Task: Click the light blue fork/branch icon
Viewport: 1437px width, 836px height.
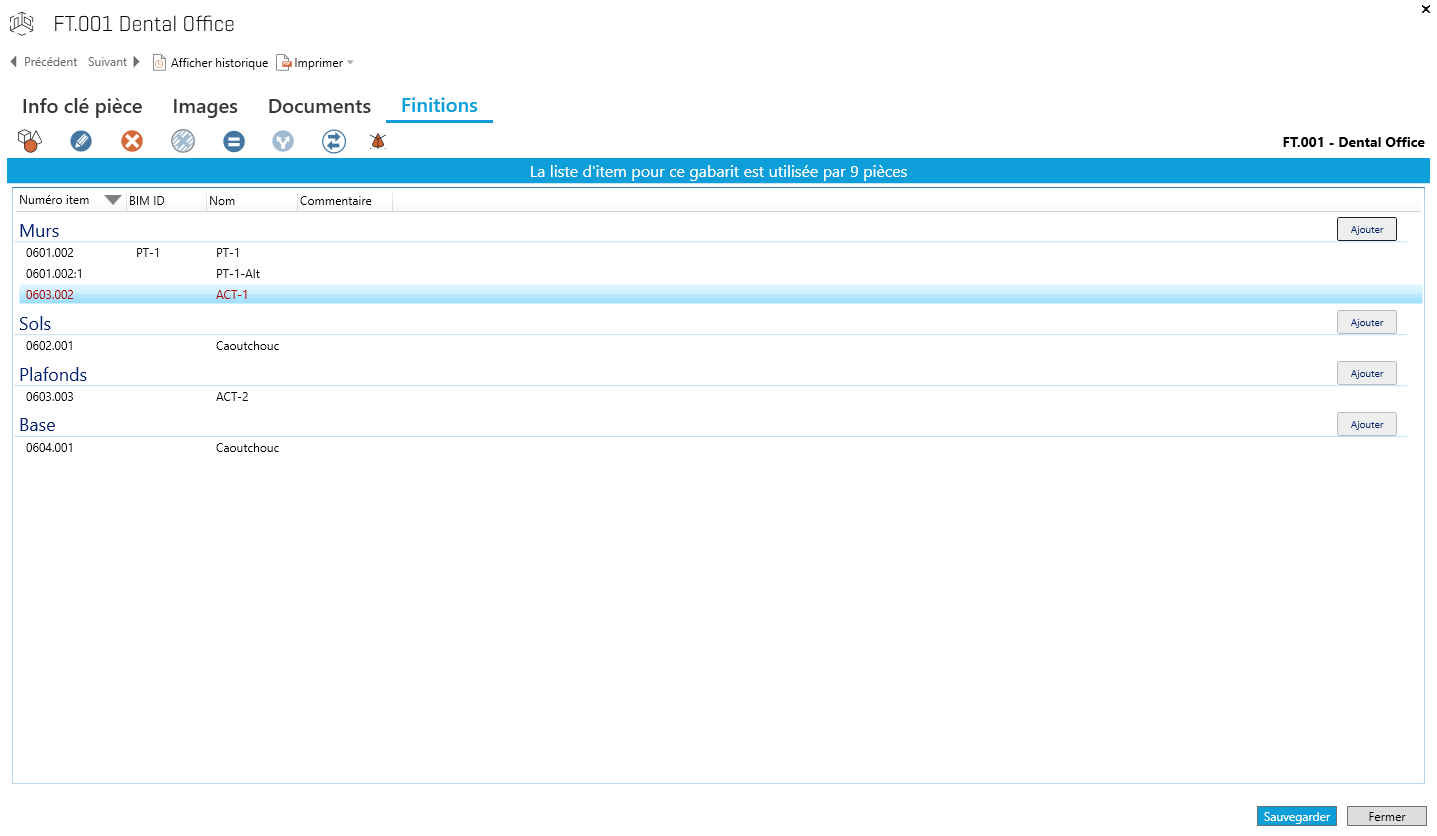Action: tap(284, 141)
